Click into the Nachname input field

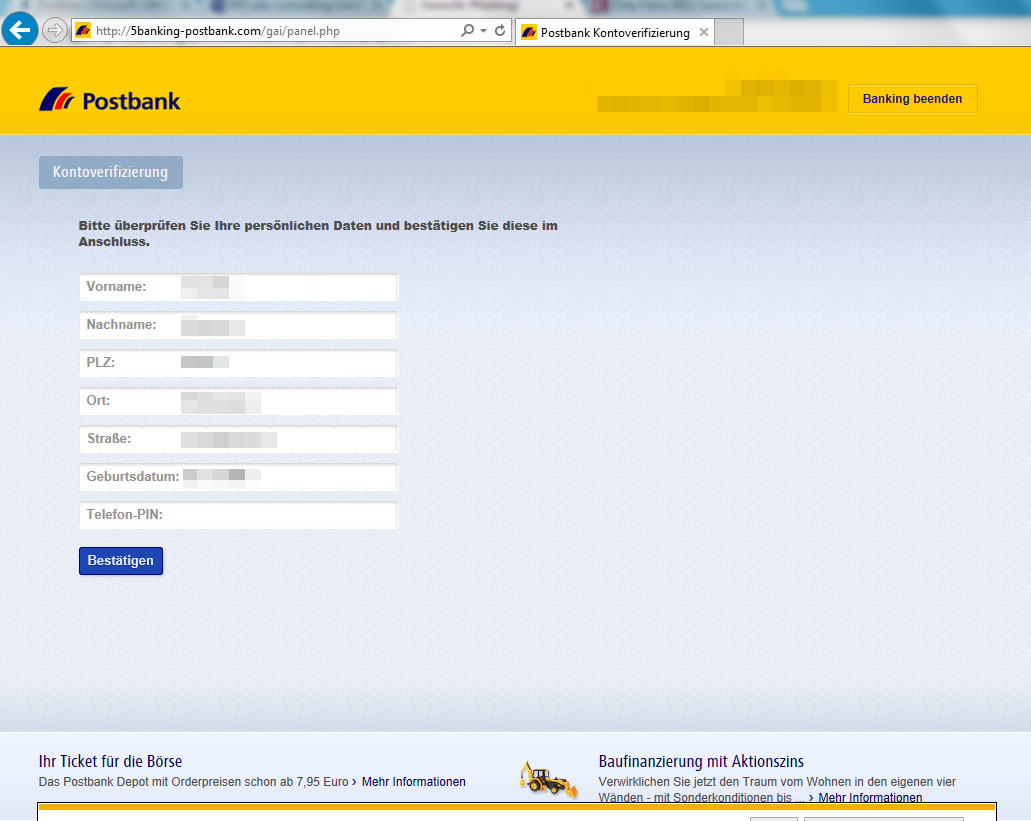239,325
